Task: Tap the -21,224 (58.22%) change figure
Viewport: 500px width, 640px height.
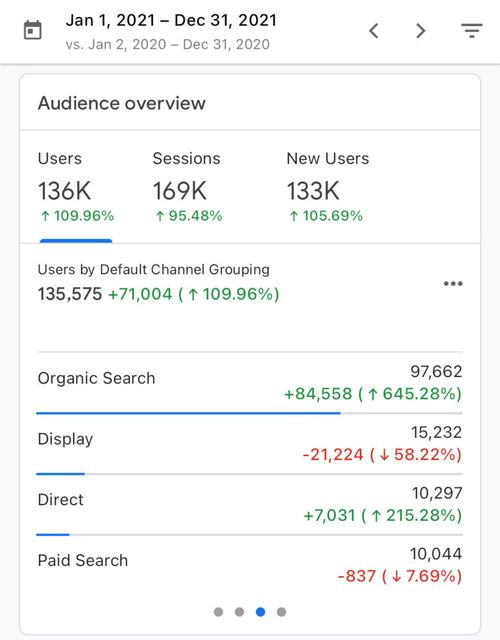Action: point(382,454)
